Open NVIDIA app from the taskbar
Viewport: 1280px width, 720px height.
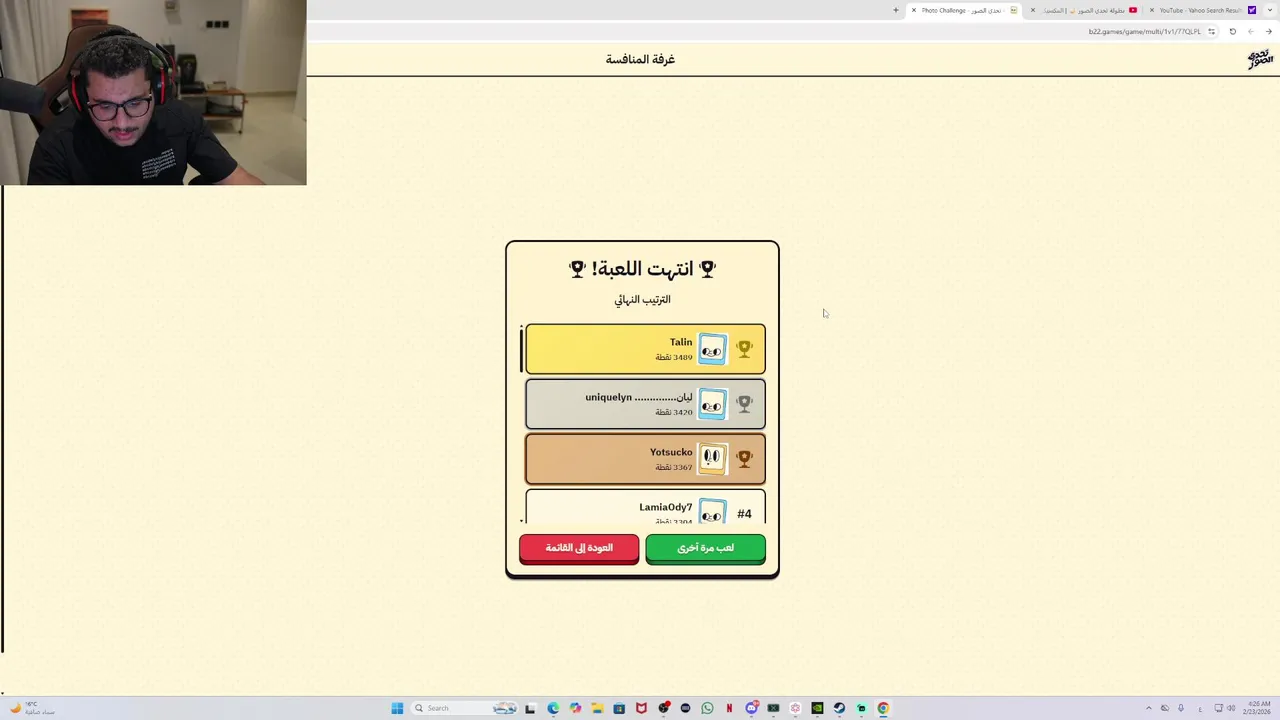coord(817,708)
